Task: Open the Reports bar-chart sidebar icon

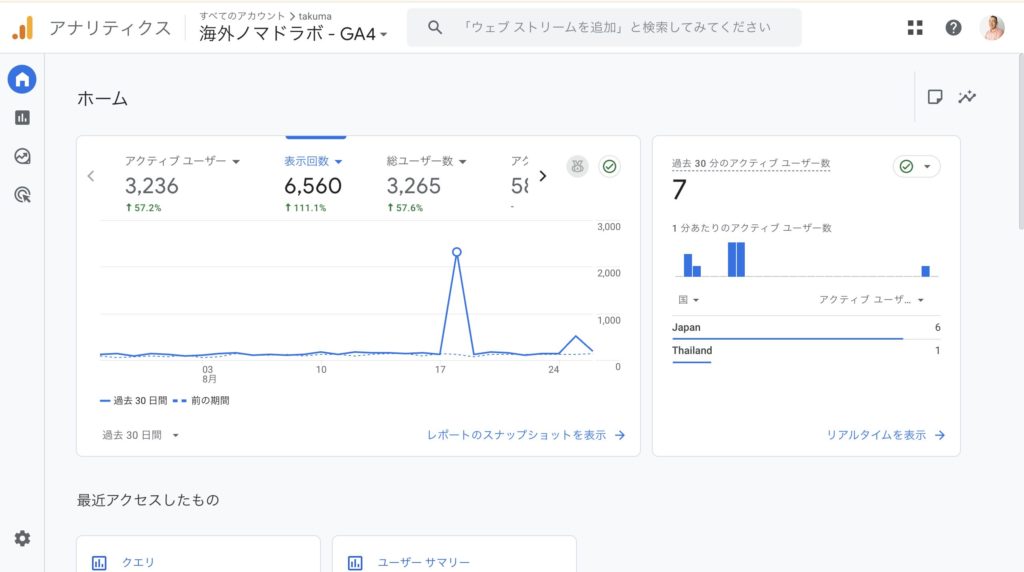Action: point(22,118)
